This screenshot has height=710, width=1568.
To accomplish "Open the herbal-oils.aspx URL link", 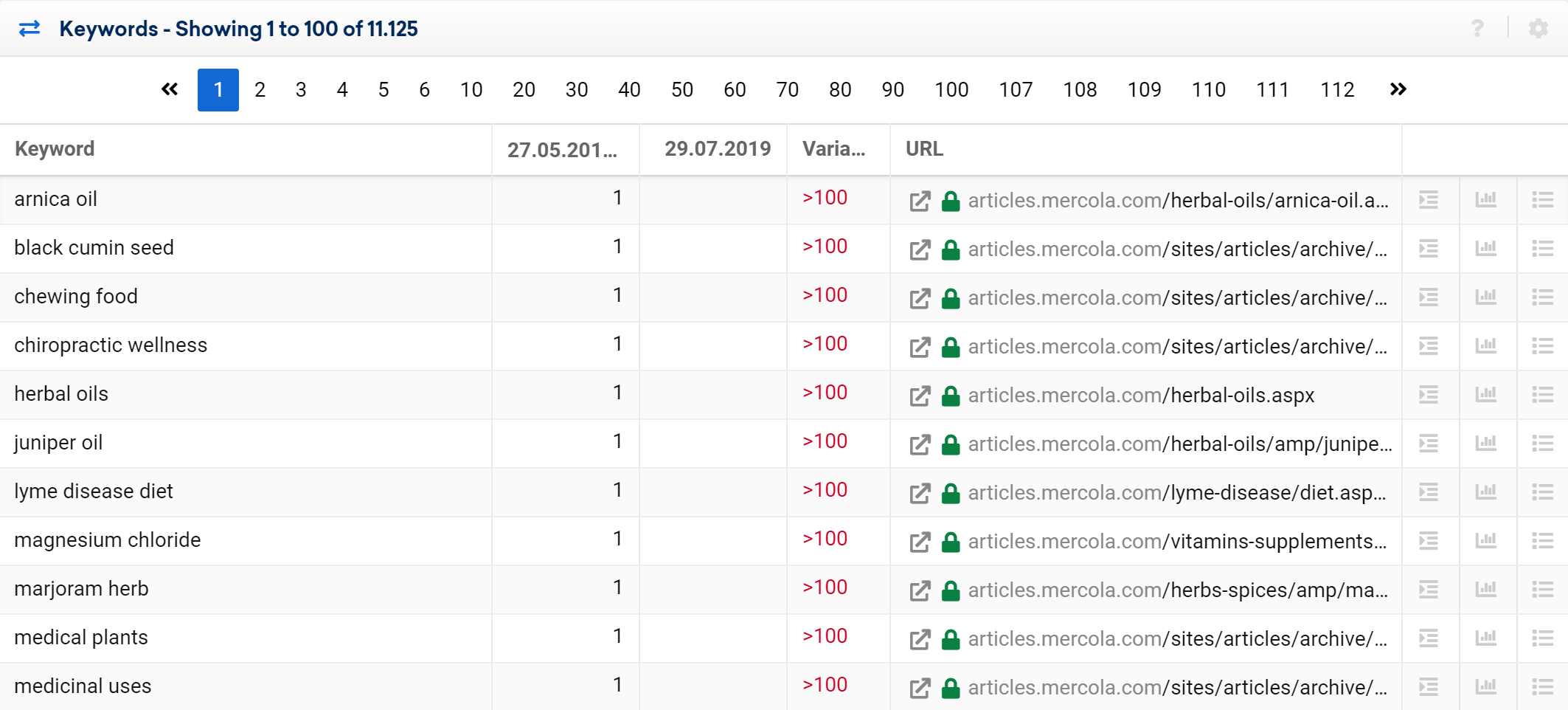I will coord(1141,396).
